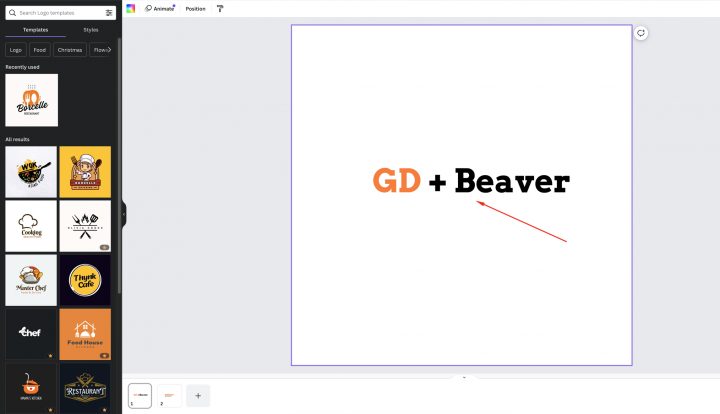This screenshot has height=414, width=720.
Task: Open the background color picker swatch
Action: tap(131, 8)
